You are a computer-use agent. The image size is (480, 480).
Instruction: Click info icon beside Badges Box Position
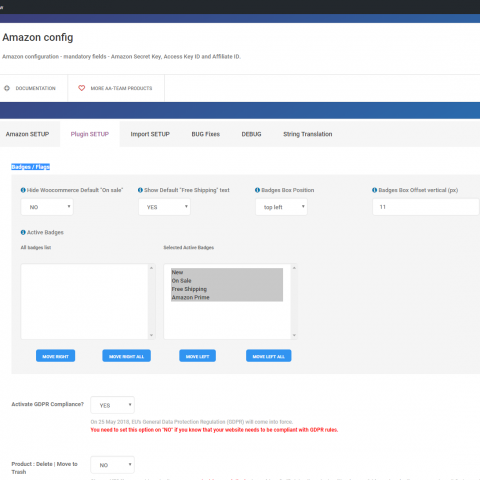coord(257,190)
